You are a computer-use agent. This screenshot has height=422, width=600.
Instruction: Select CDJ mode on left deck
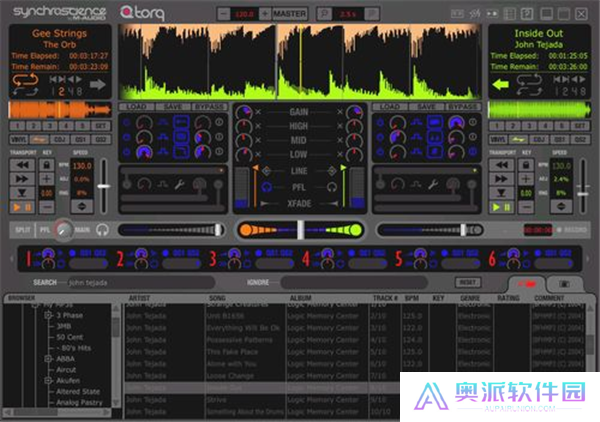60,139
